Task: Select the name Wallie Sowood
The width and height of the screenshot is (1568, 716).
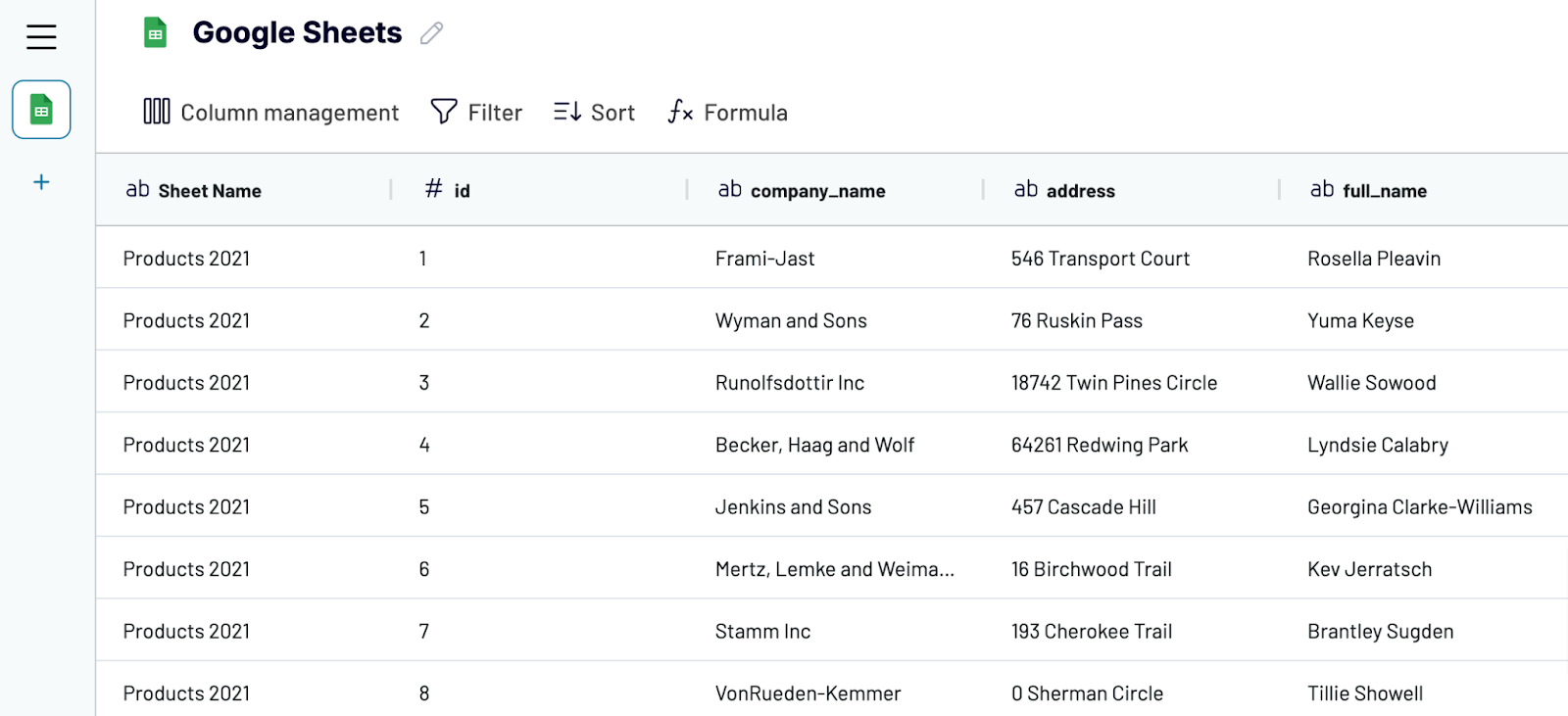Action: click(x=1371, y=383)
